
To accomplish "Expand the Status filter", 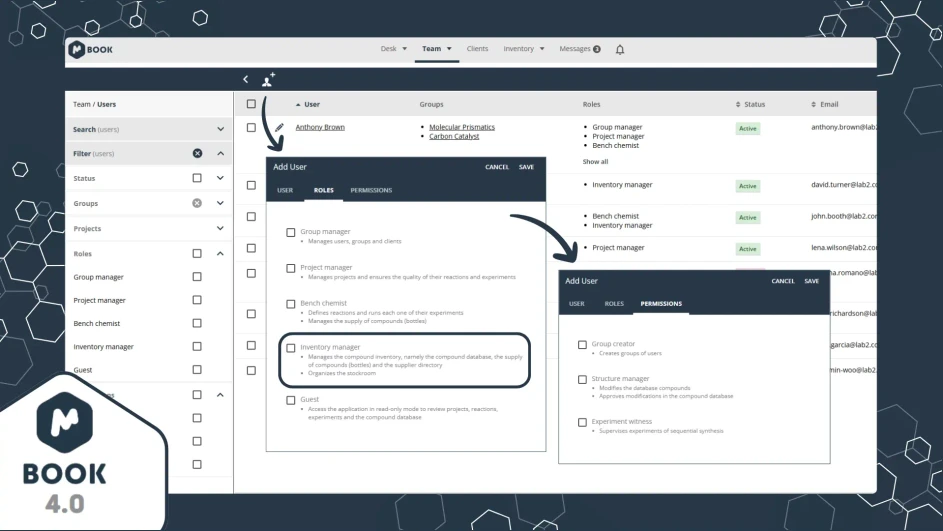I will pyautogui.click(x=220, y=178).
